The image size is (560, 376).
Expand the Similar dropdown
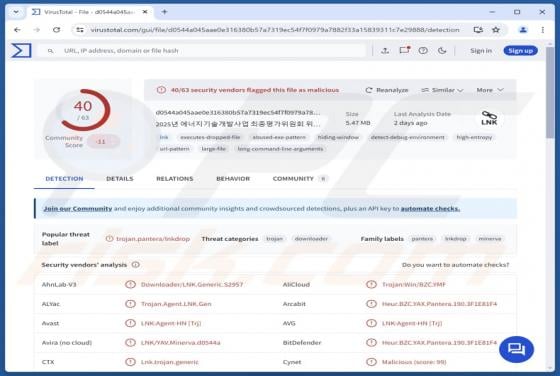pos(442,90)
